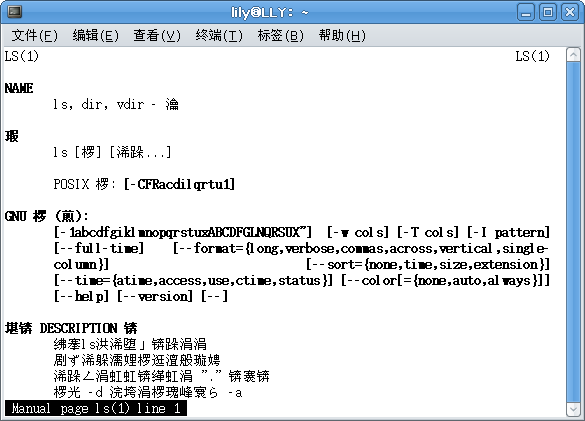Viewport: 585px width, 421px height.
Task: Click the vertical scrollbar track
Action: 573,232
